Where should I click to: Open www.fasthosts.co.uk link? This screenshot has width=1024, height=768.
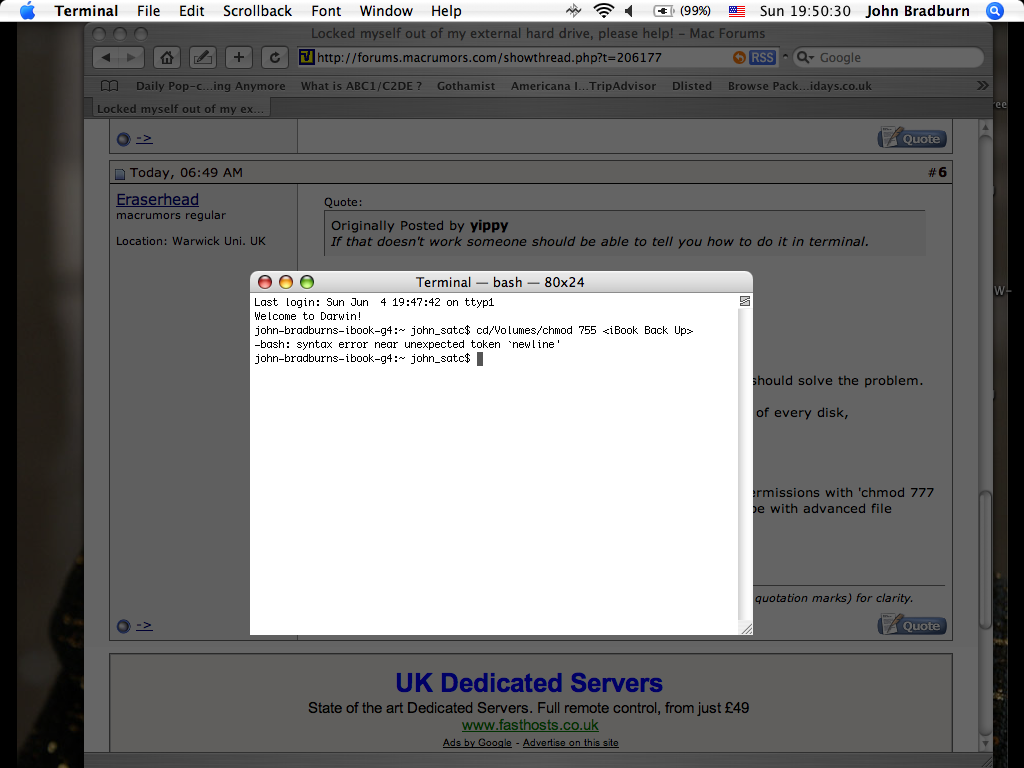[x=530, y=725]
